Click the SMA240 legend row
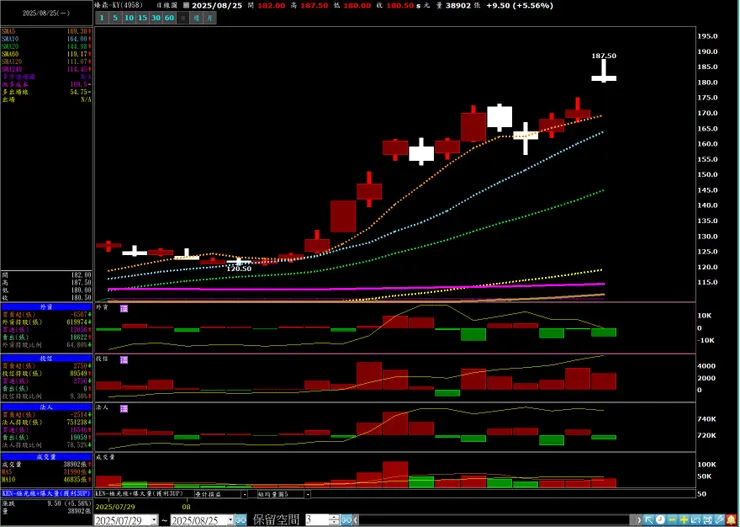Screen dimensions: 740x527 [x=46, y=69]
